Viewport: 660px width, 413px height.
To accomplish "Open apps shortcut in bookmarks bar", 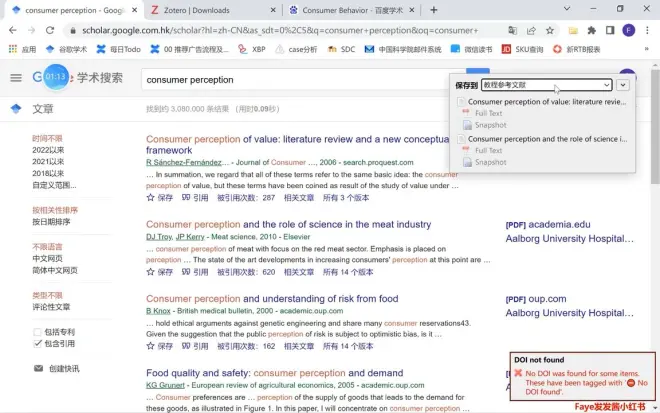I will tap(22, 49).
